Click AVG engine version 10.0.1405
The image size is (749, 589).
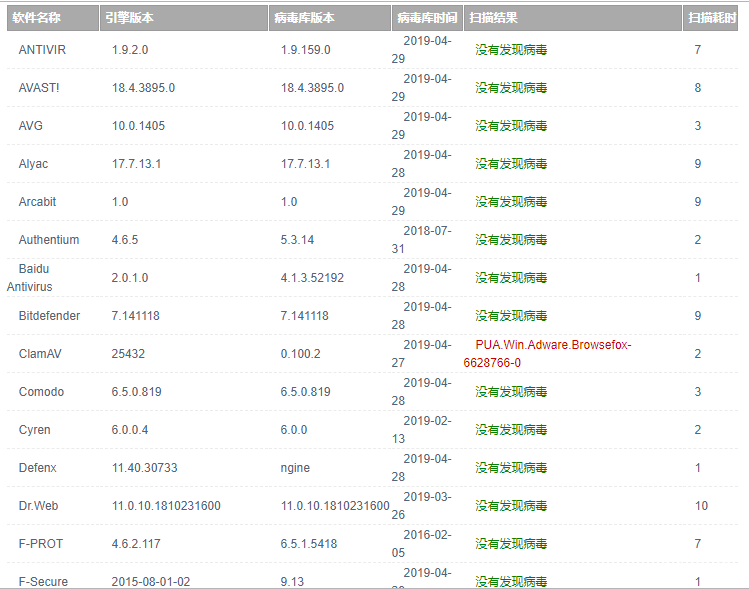[139, 126]
